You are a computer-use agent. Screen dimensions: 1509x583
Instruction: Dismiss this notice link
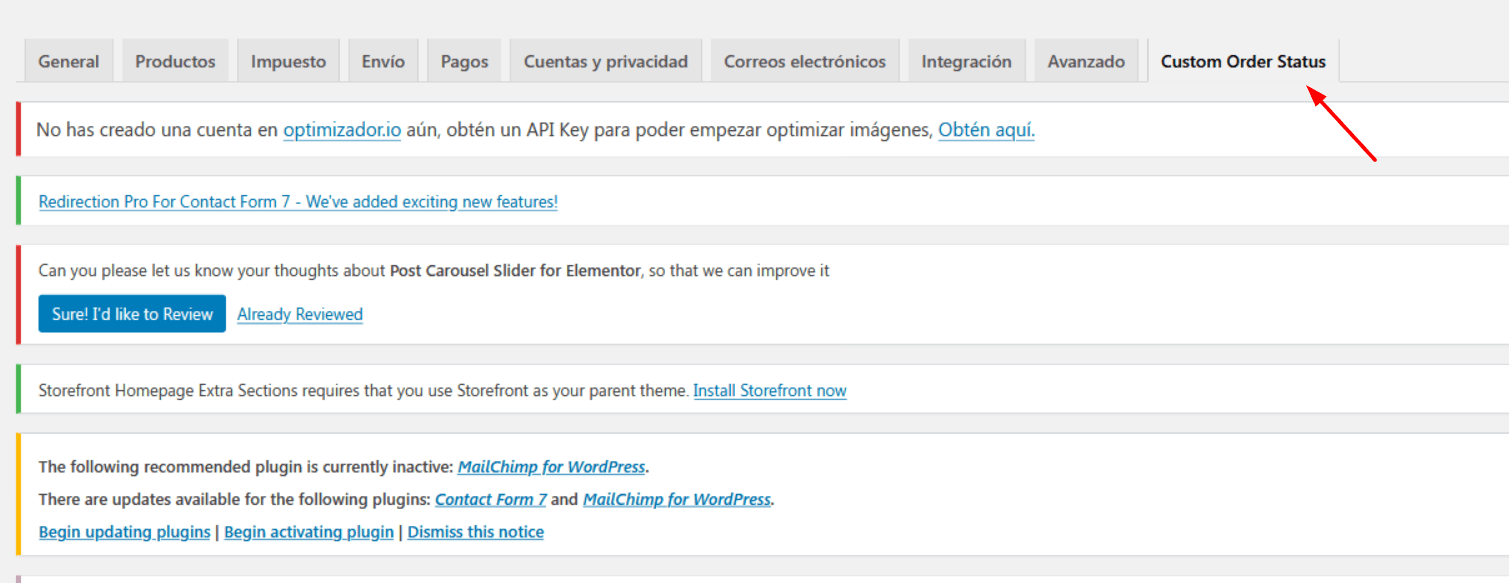[476, 532]
